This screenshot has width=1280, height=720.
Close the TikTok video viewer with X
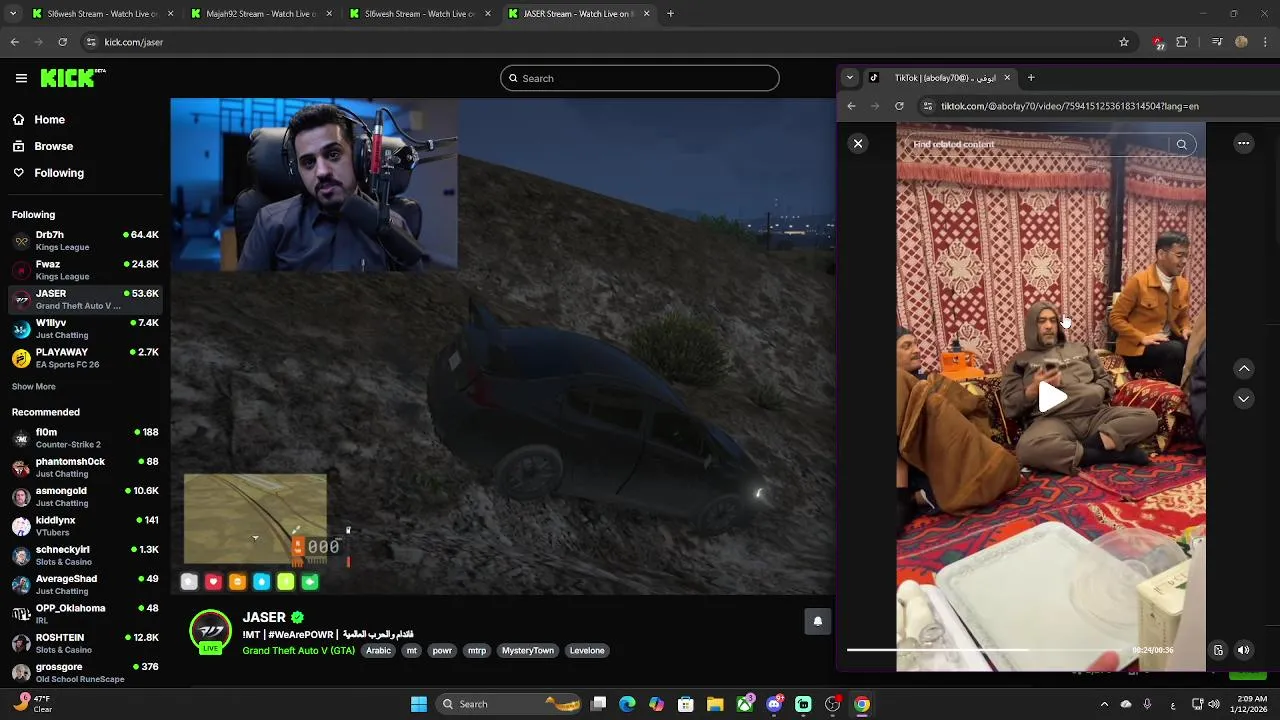(858, 144)
